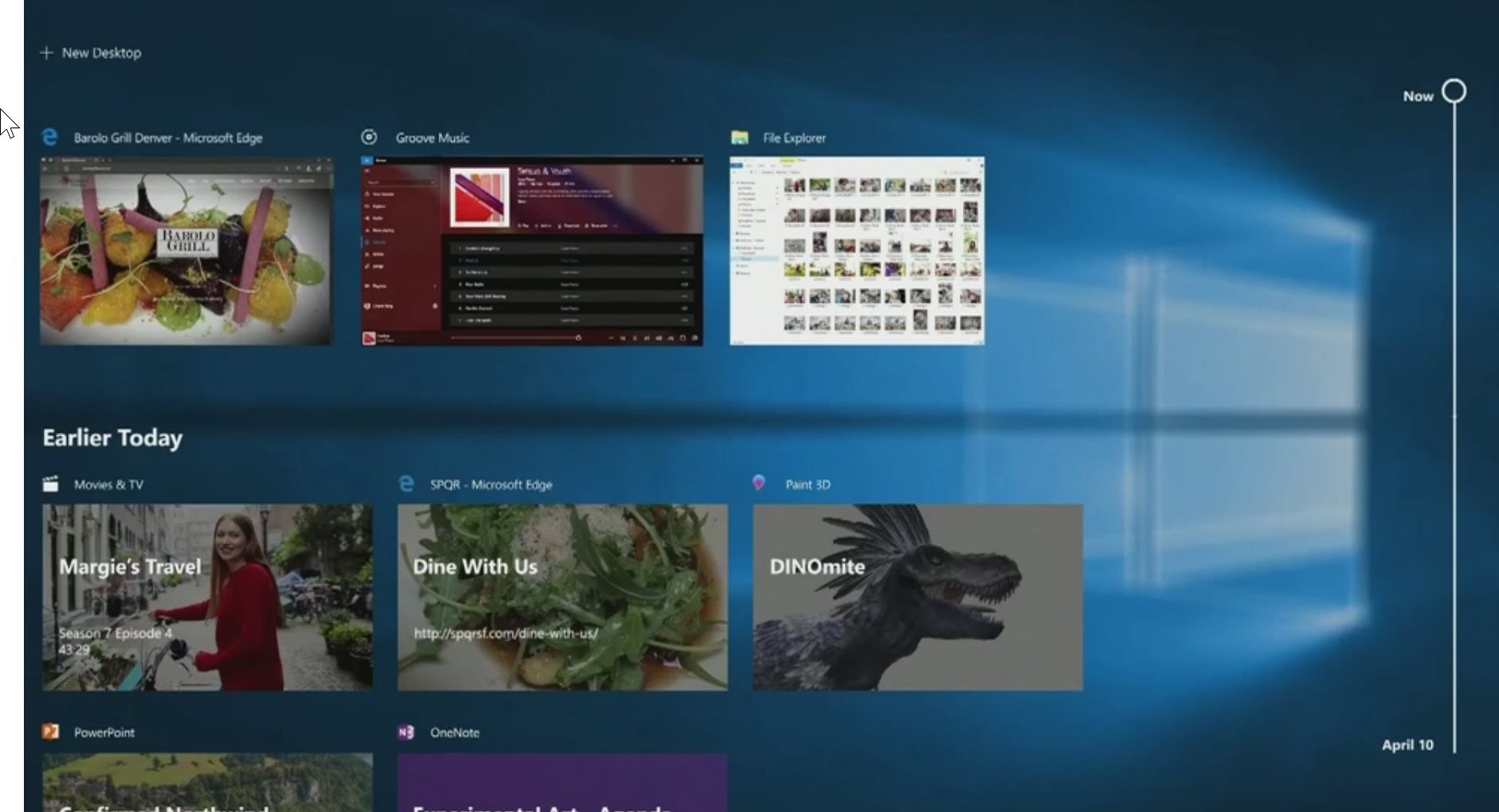This screenshot has width=1499, height=812.
Task: Click the Paint 3D app icon
Action: click(x=759, y=483)
